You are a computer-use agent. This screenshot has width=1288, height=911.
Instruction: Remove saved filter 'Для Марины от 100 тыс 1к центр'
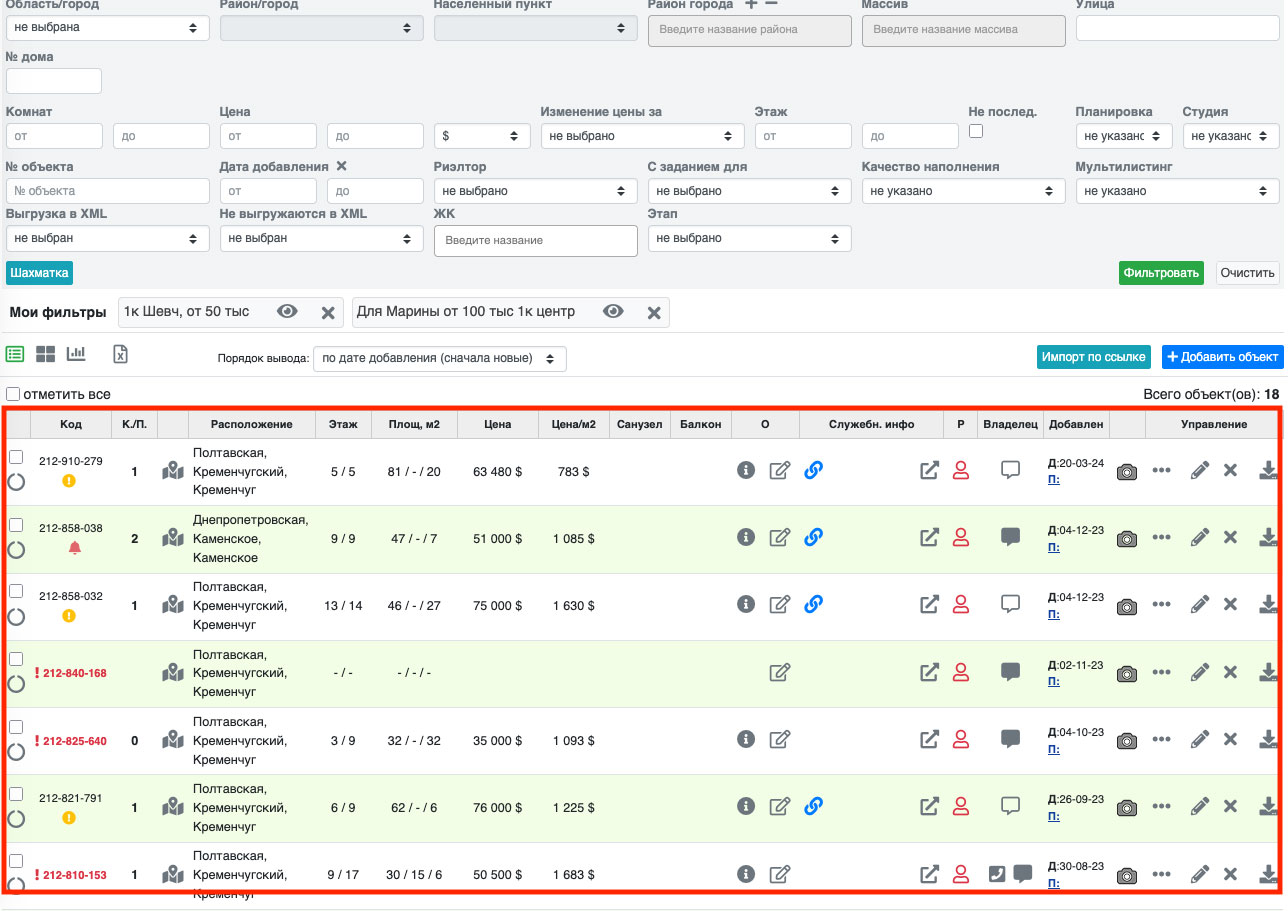[654, 313]
